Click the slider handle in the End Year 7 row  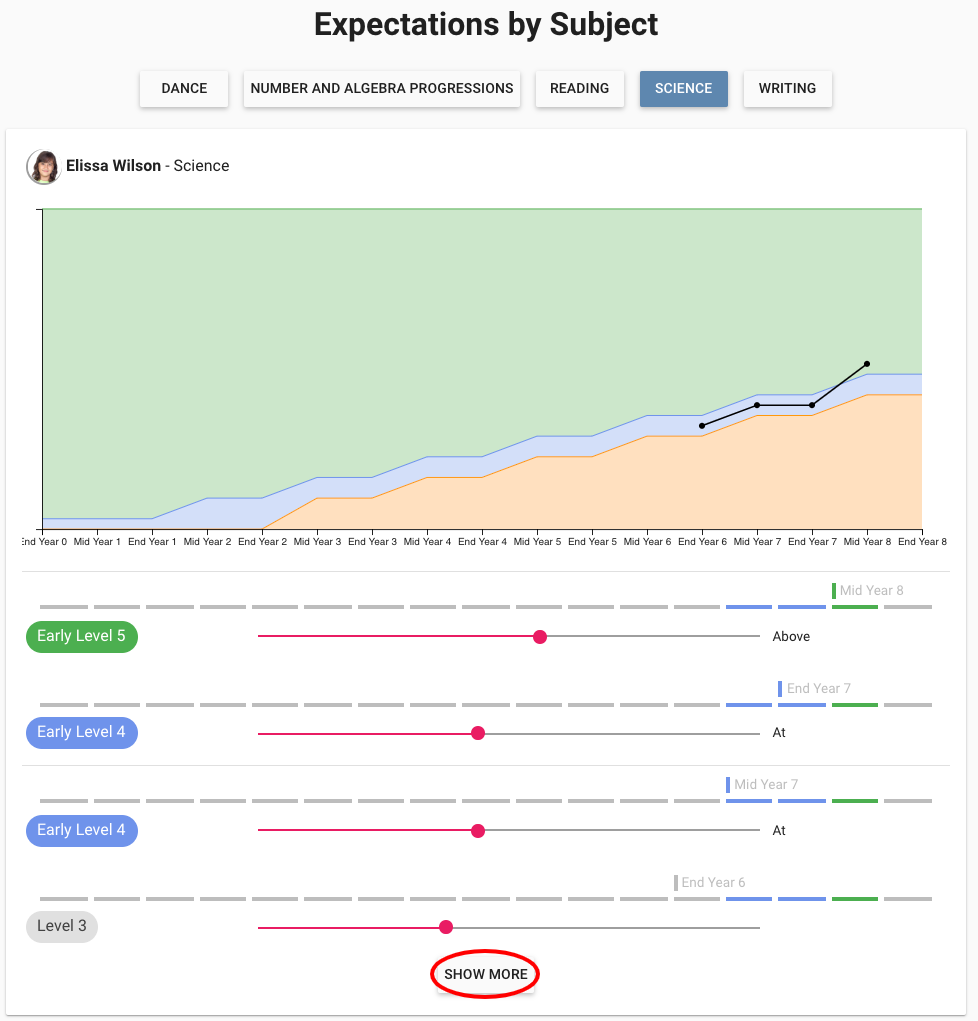(478, 733)
